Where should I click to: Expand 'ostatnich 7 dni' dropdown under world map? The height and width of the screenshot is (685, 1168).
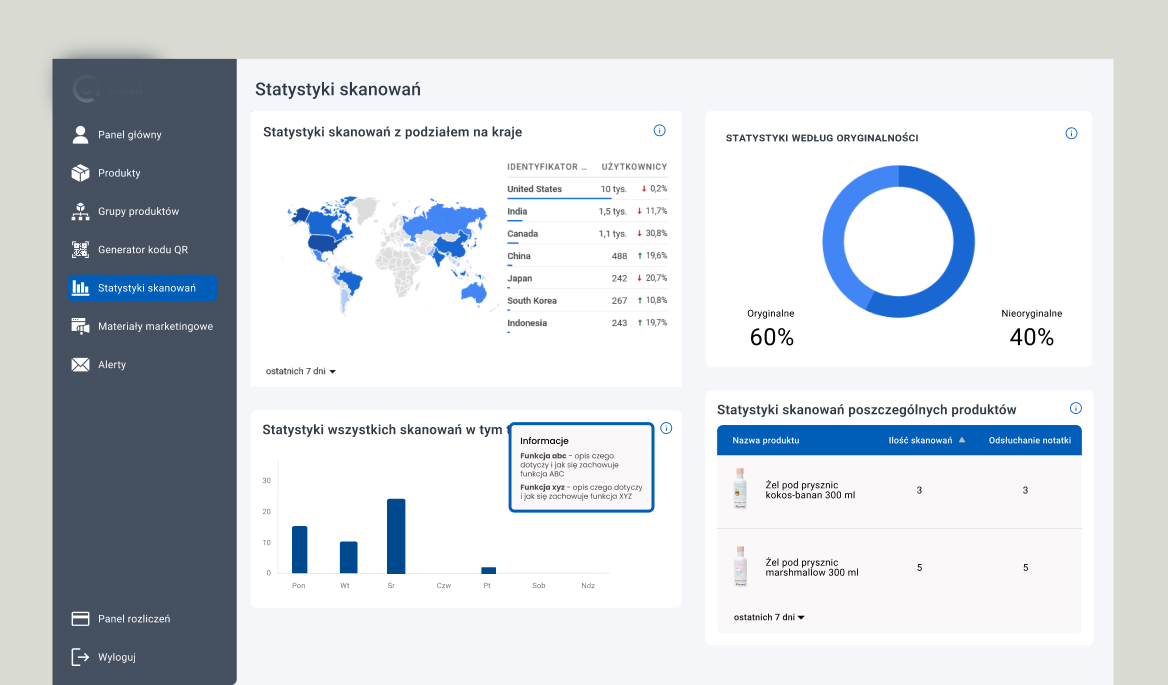(301, 371)
